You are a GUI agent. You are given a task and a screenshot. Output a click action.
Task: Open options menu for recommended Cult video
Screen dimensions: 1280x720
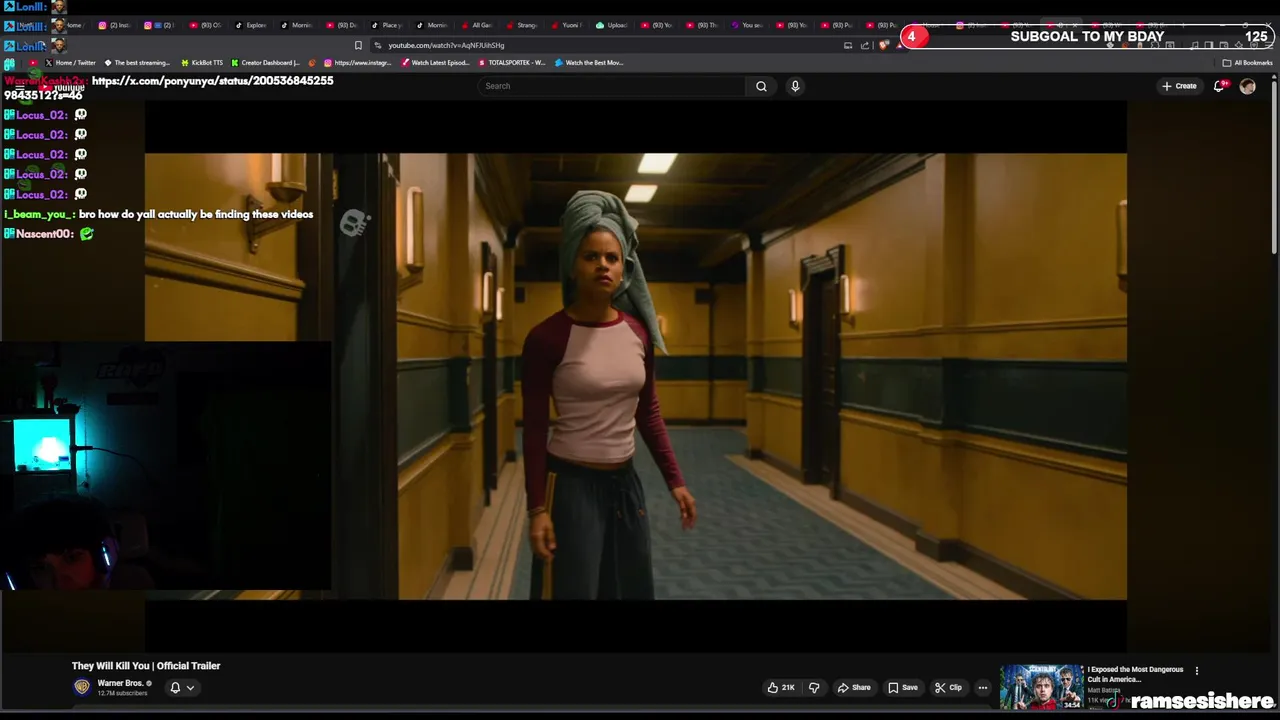tap(1197, 671)
